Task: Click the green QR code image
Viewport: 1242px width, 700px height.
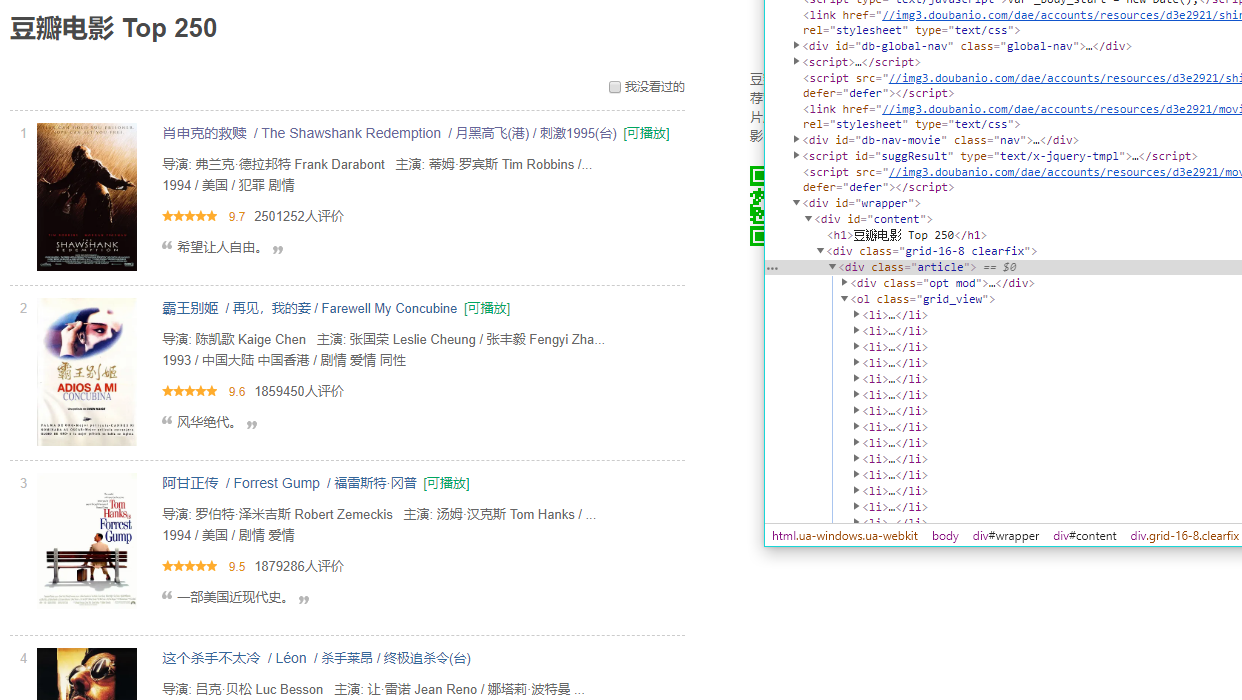Action: (757, 206)
